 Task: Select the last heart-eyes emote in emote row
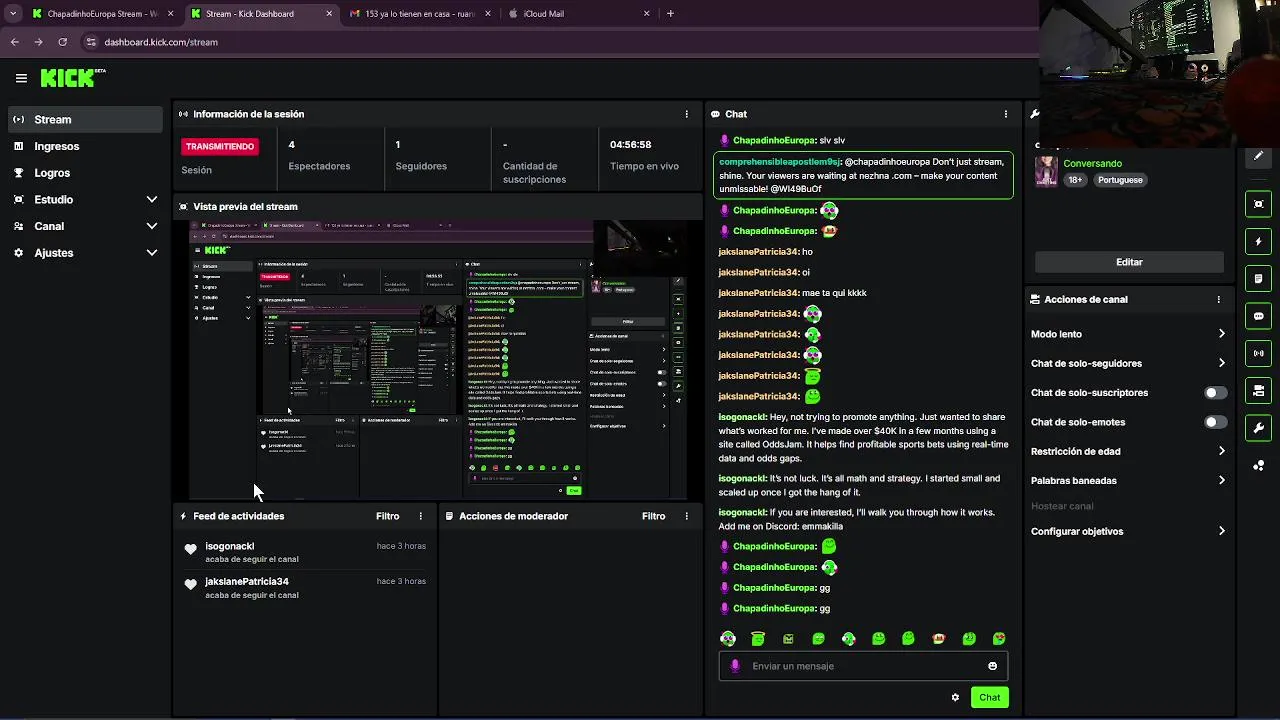click(x=999, y=638)
